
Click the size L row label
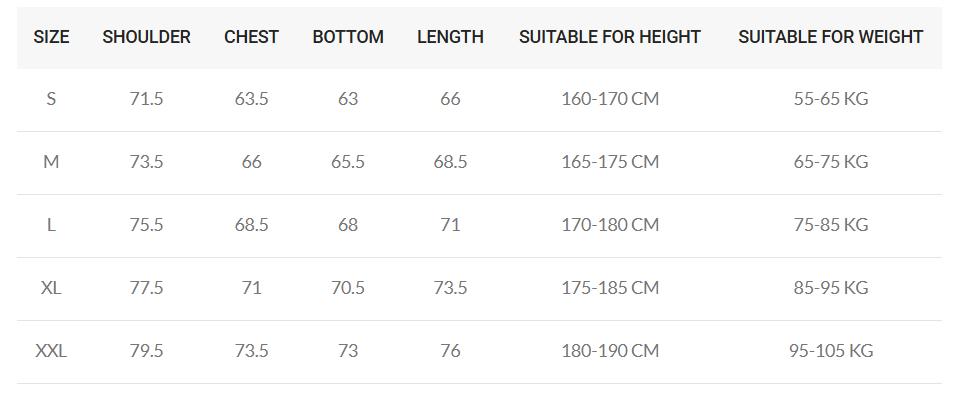click(x=51, y=225)
